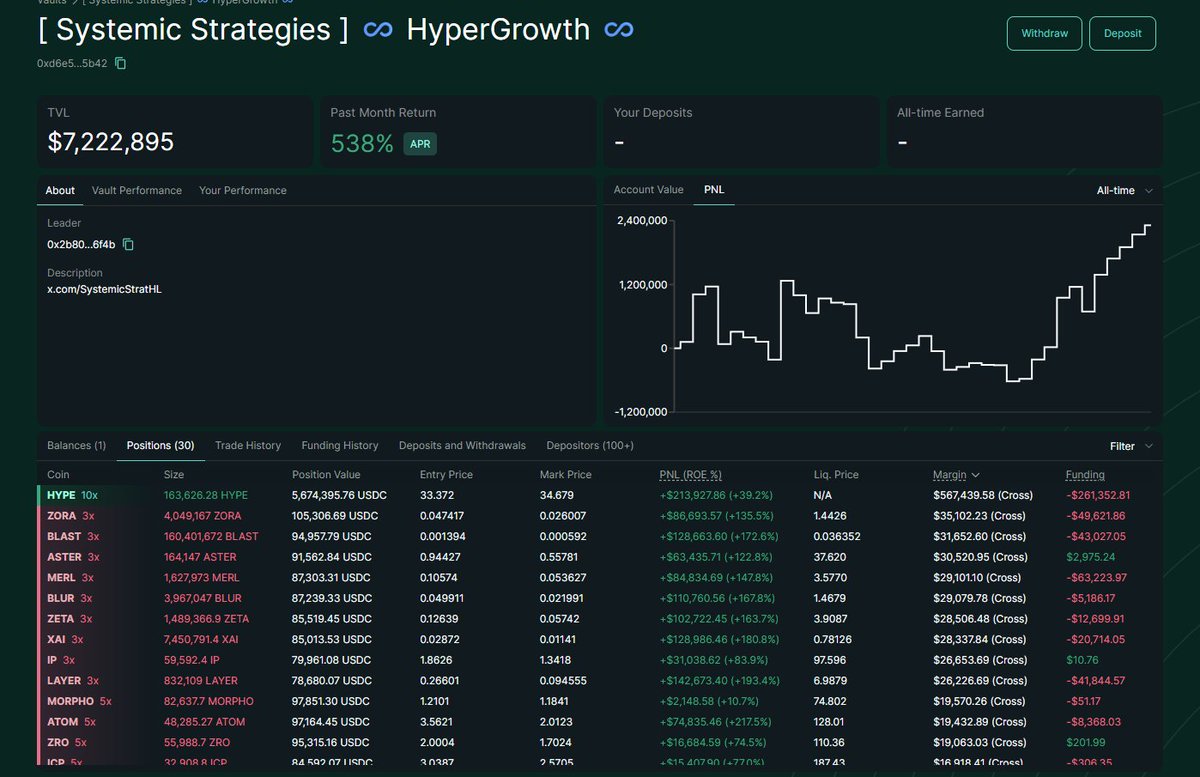Image resolution: width=1200 pixels, height=777 pixels.
Task: Open the positions Filter dropdown
Action: (1131, 446)
